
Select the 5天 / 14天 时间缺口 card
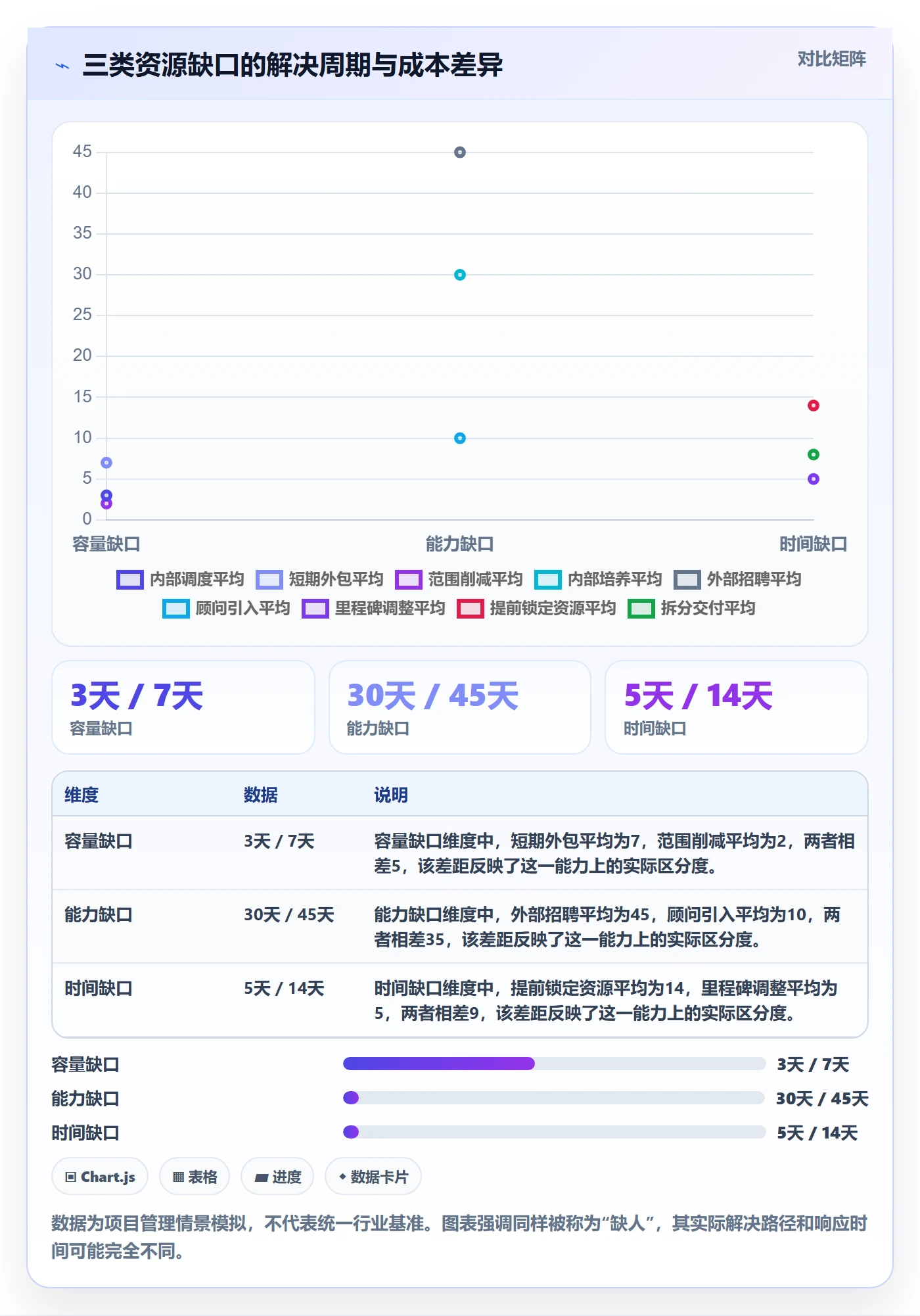tap(737, 707)
